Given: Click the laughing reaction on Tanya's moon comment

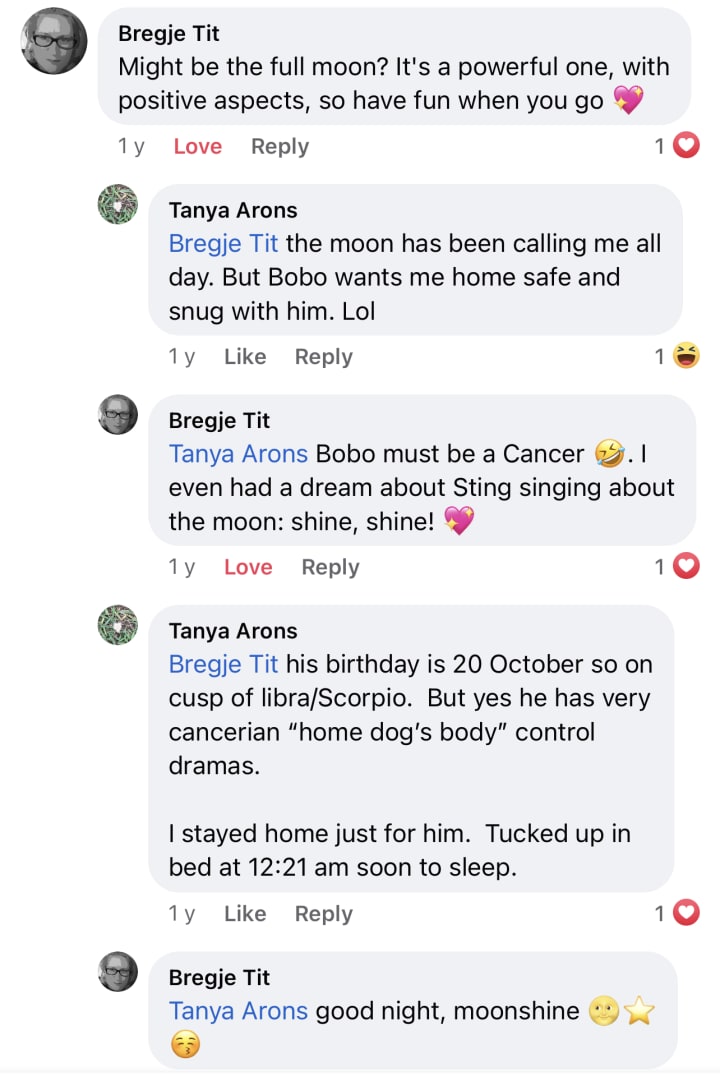Looking at the screenshot, I should coord(686,356).
